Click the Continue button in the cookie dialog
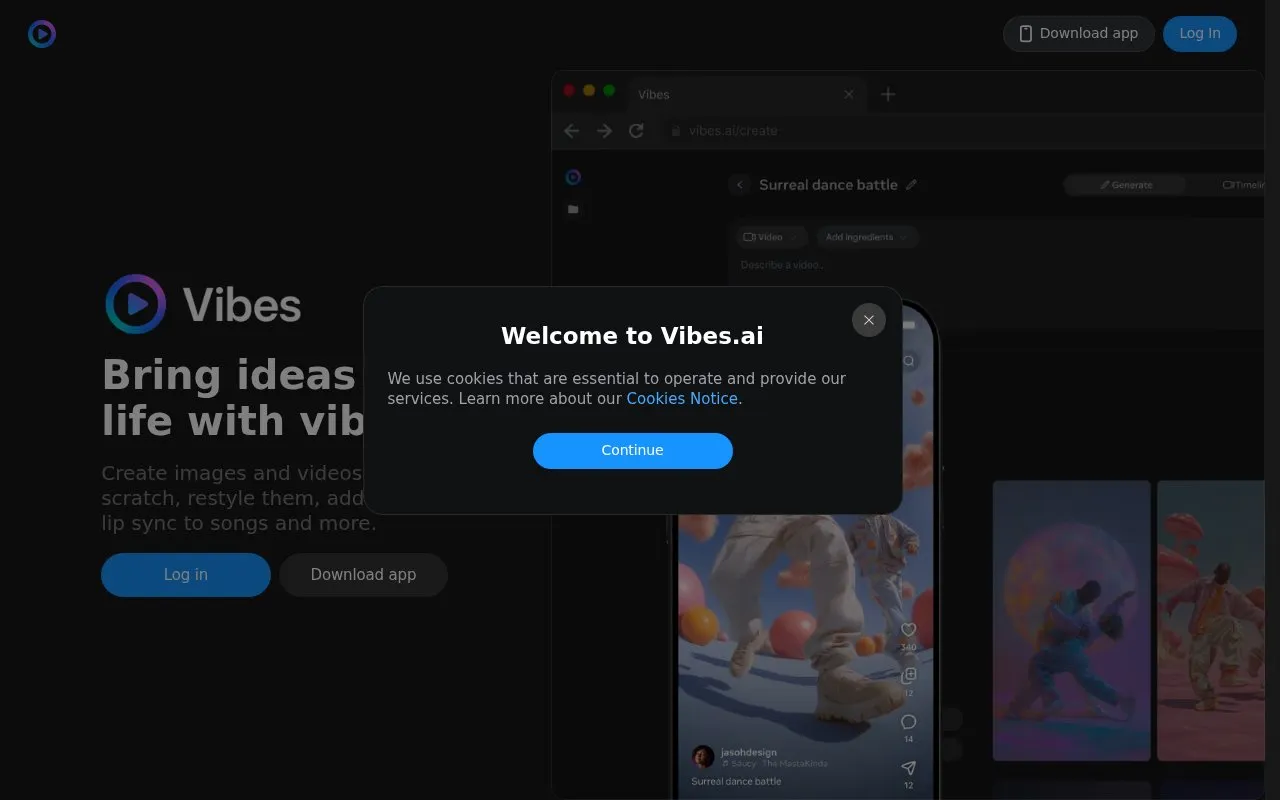 (633, 450)
